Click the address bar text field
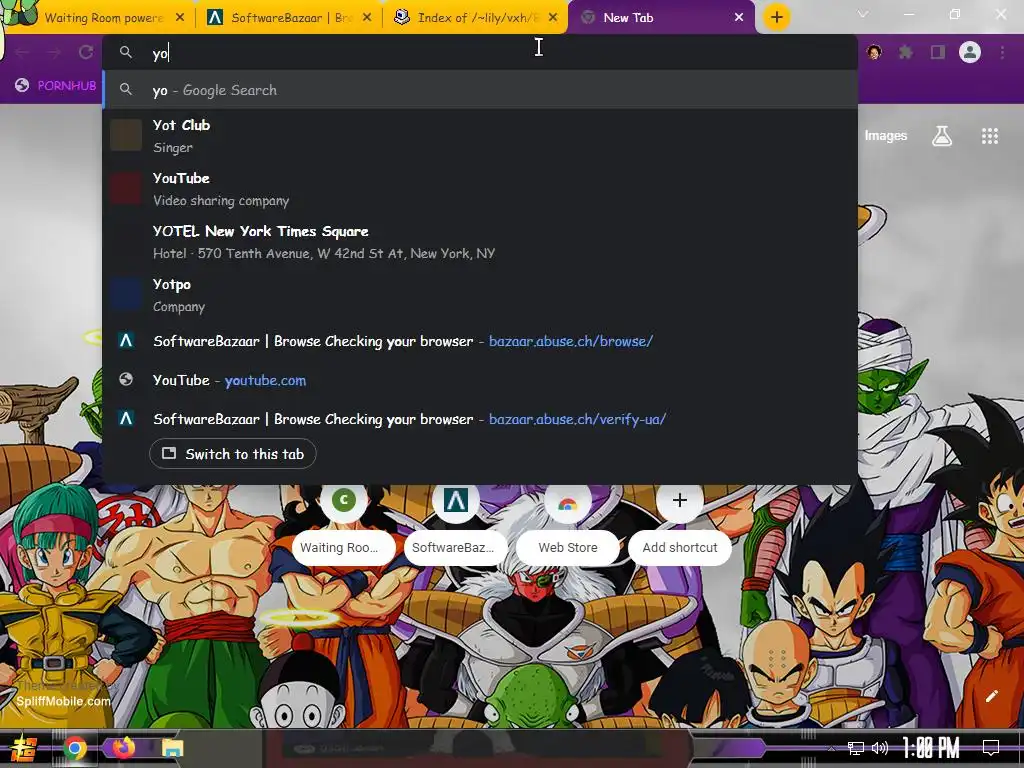The image size is (1024, 768). (480, 53)
